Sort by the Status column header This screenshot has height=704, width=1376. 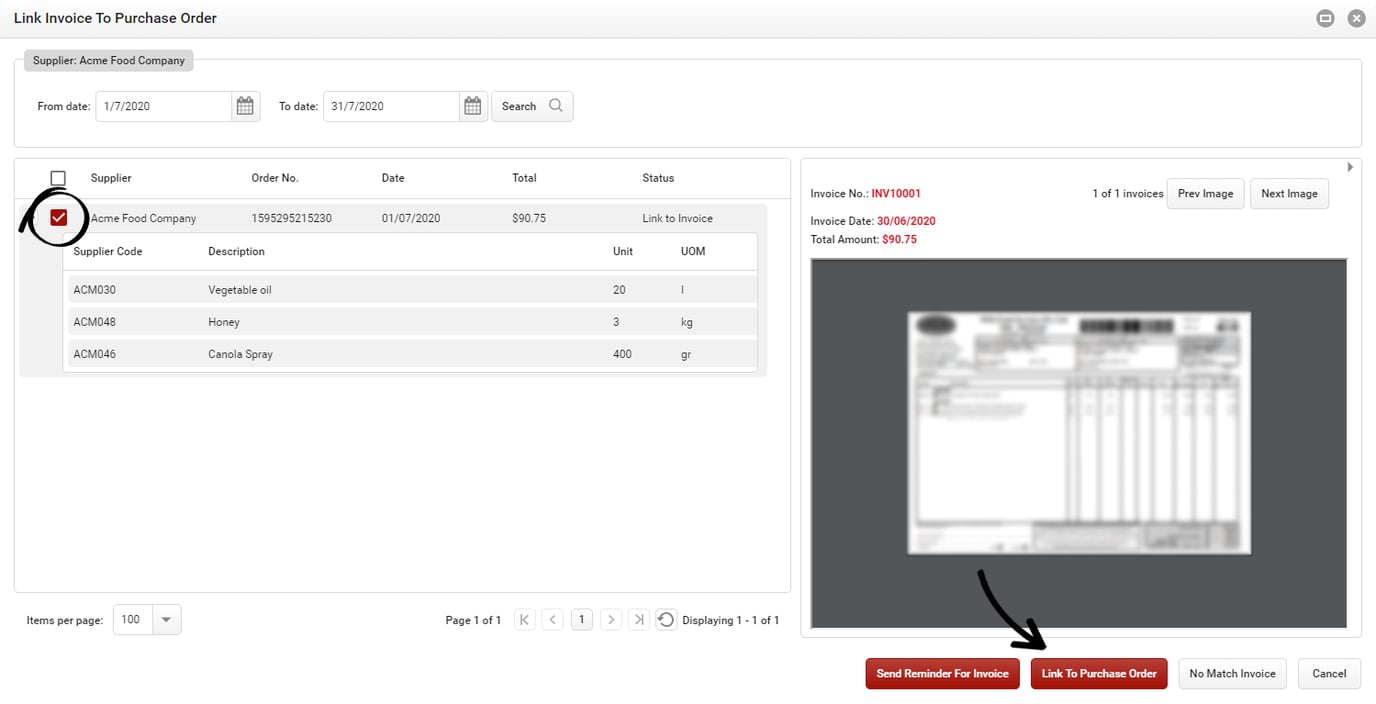coord(658,178)
